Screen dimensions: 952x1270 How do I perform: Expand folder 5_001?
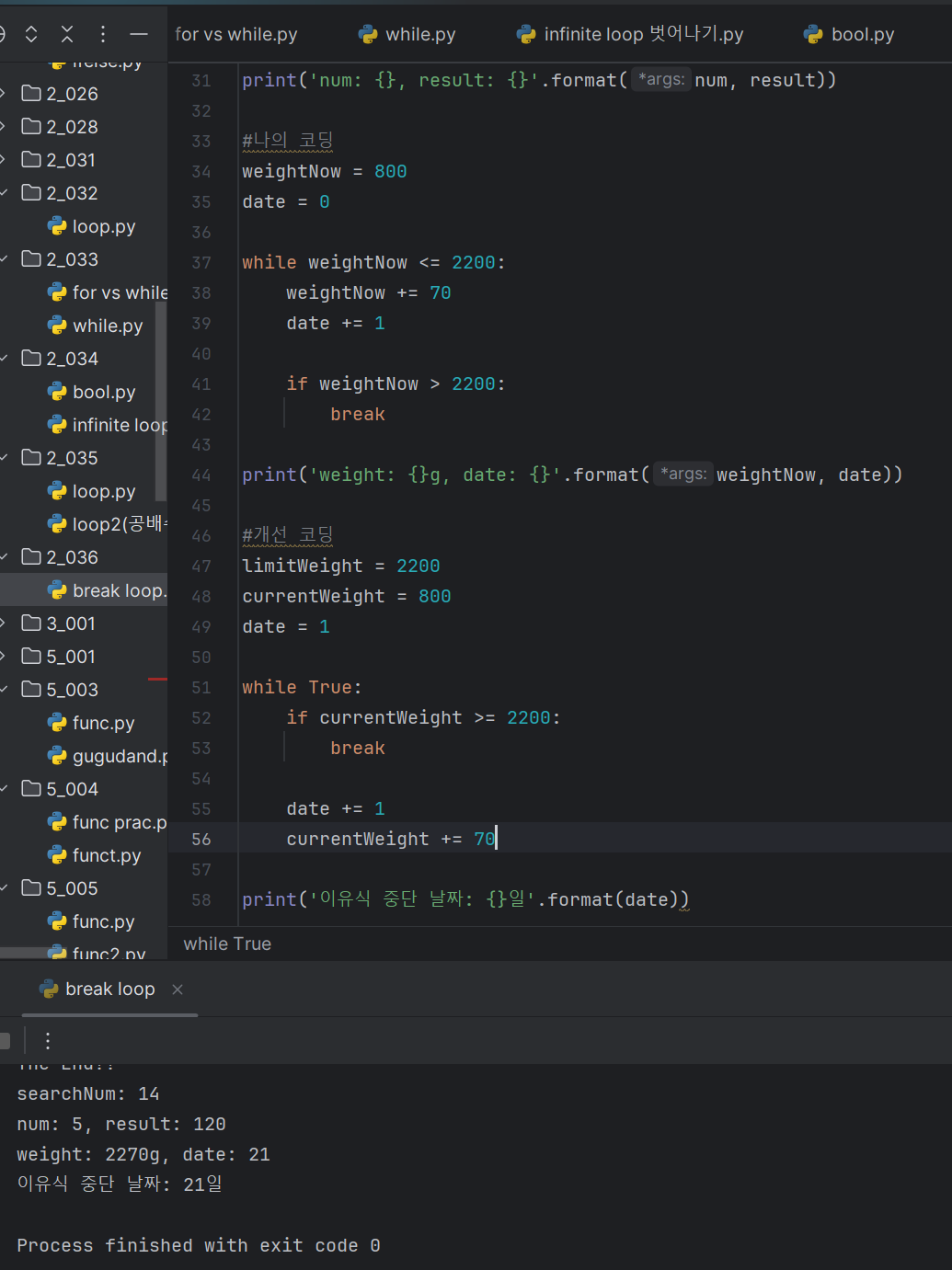[x=4, y=657]
